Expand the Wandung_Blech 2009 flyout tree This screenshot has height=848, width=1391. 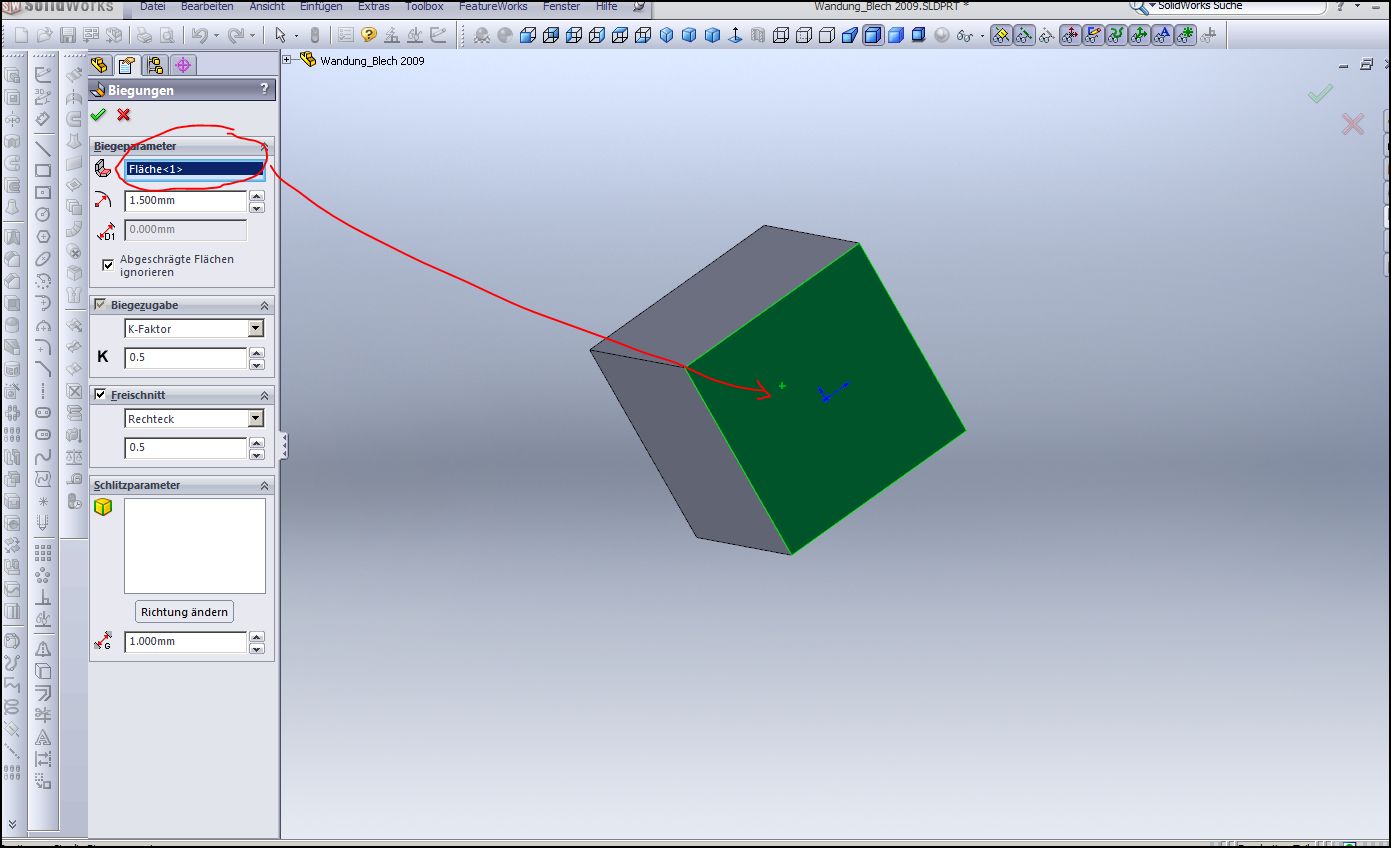coord(288,60)
